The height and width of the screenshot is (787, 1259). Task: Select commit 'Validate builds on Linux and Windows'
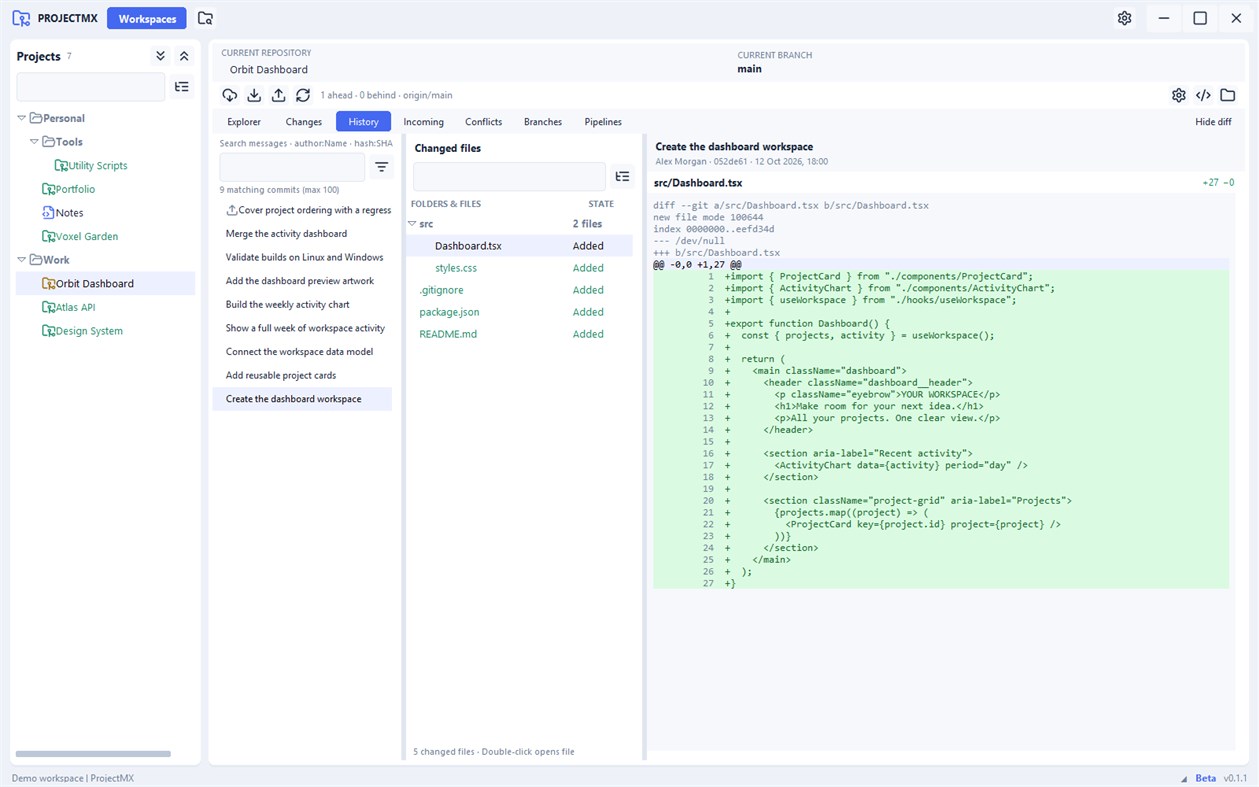(302, 257)
